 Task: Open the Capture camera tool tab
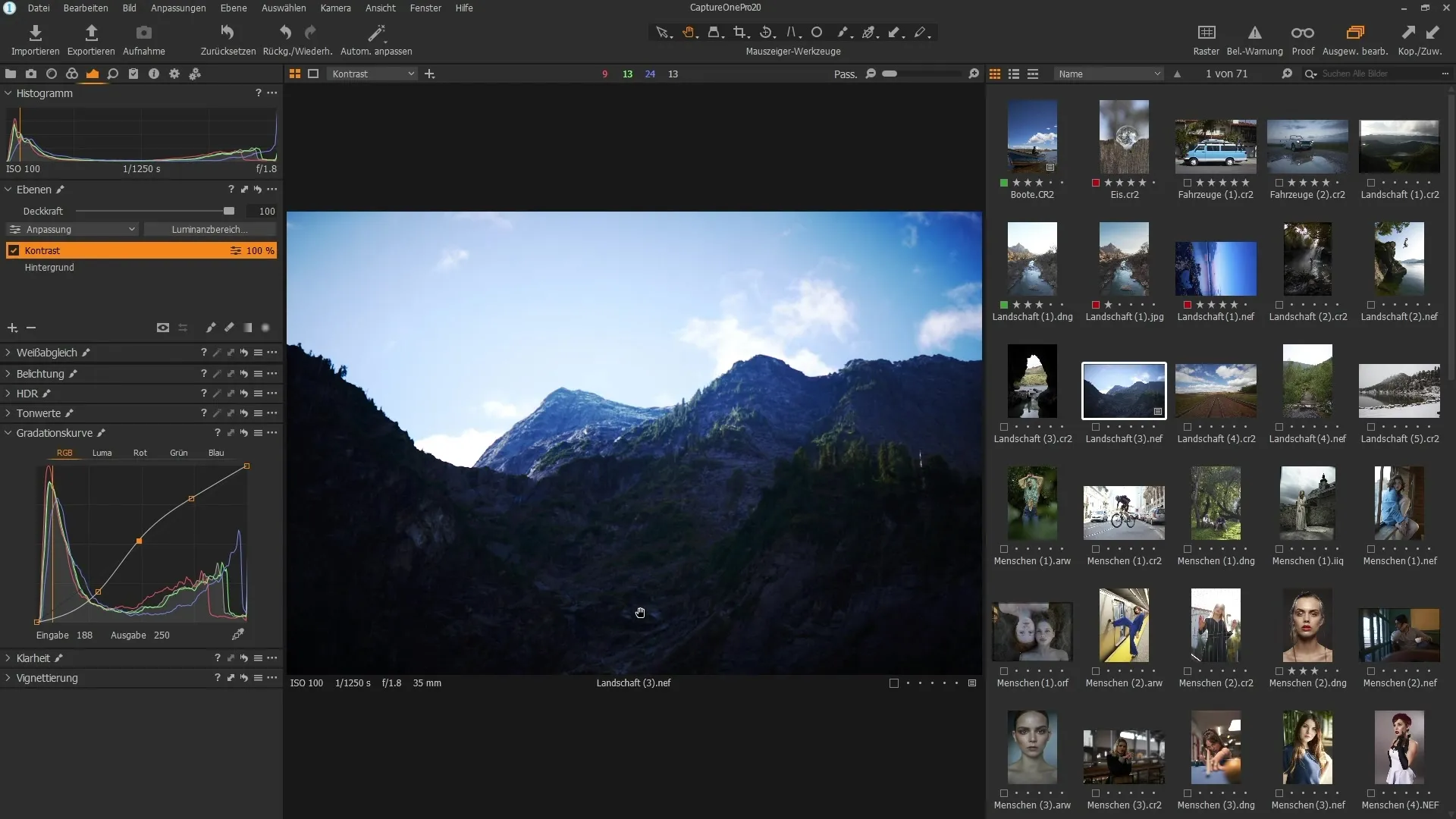click(31, 74)
